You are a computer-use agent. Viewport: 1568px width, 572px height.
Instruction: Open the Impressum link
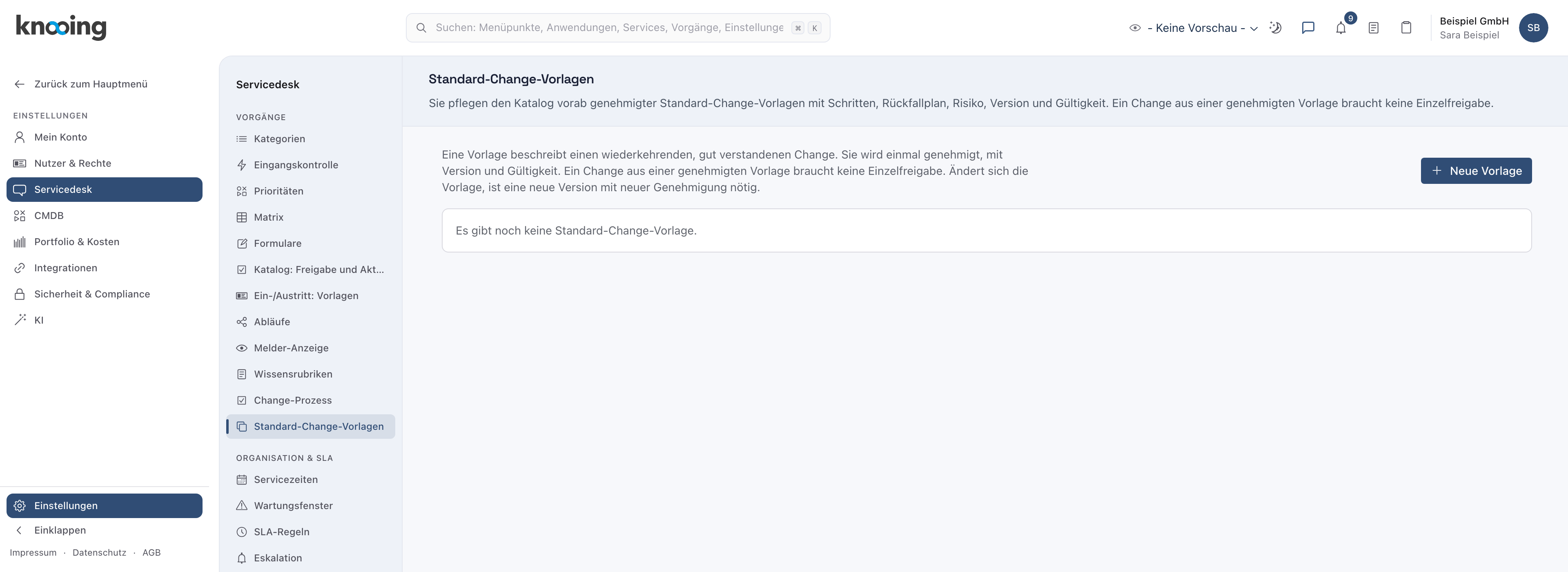(33, 552)
